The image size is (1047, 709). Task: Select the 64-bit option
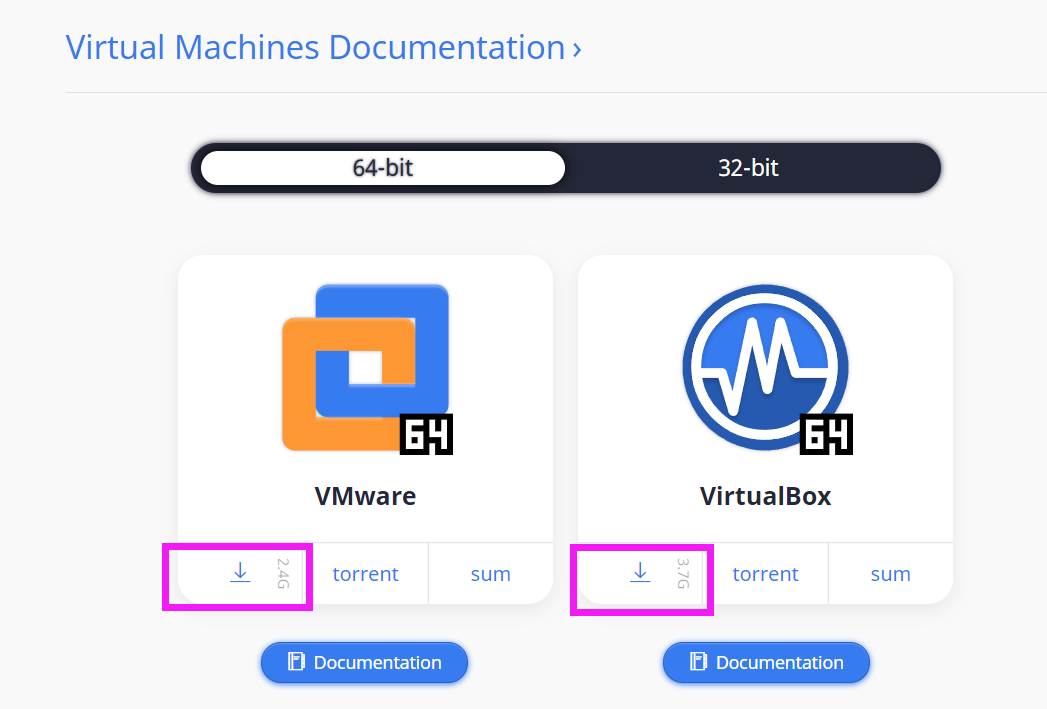383,168
